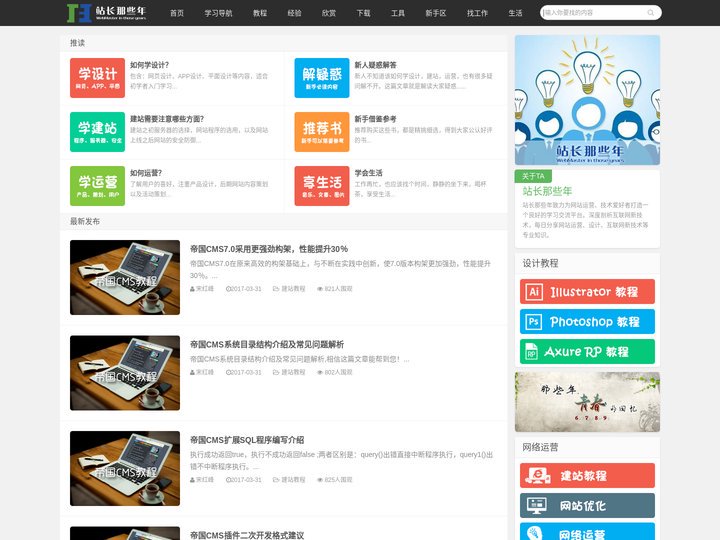Open the 找工作 menu item
The image size is (720, 540).
tap(478, 13)
